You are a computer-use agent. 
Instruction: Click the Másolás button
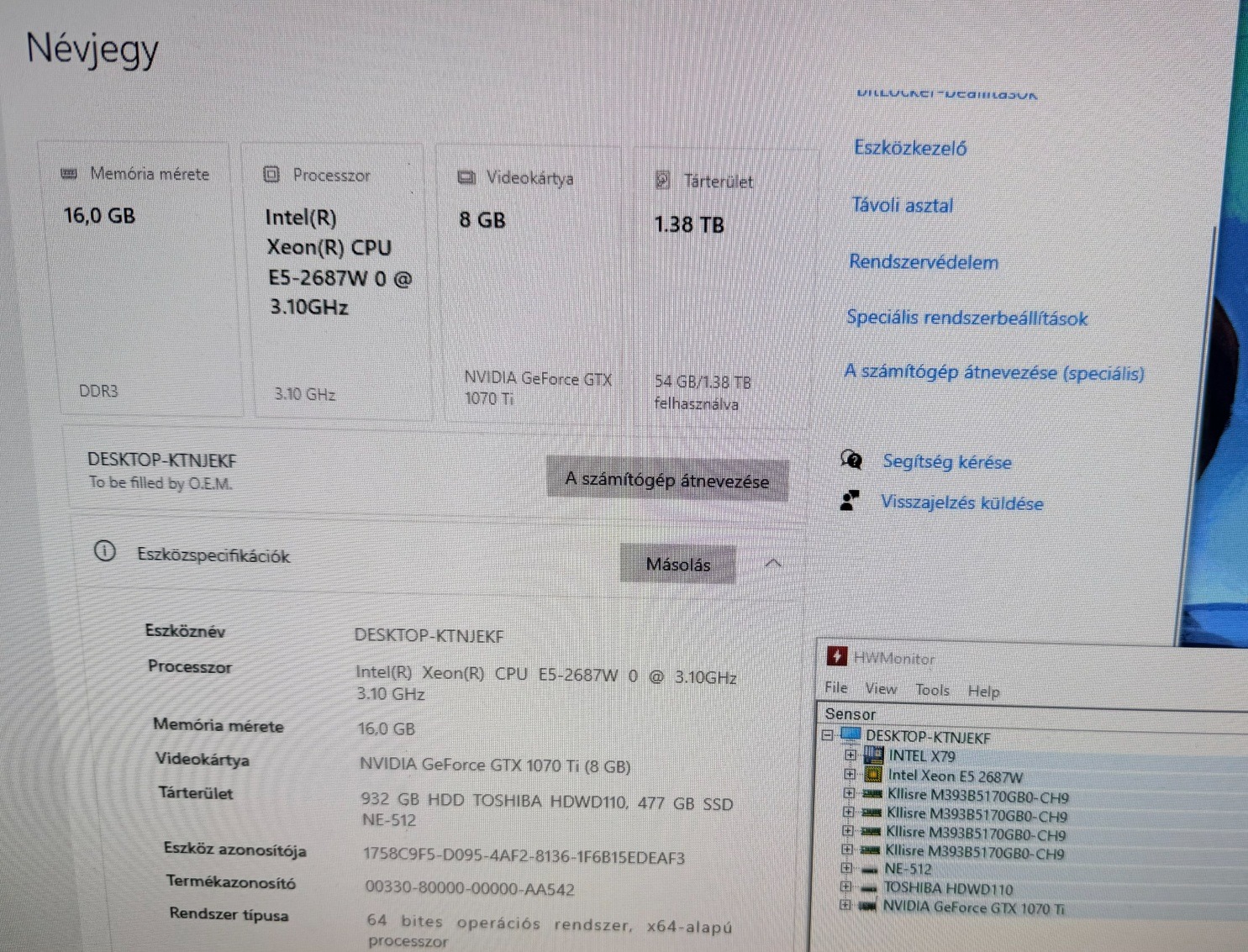pos(678,564)
